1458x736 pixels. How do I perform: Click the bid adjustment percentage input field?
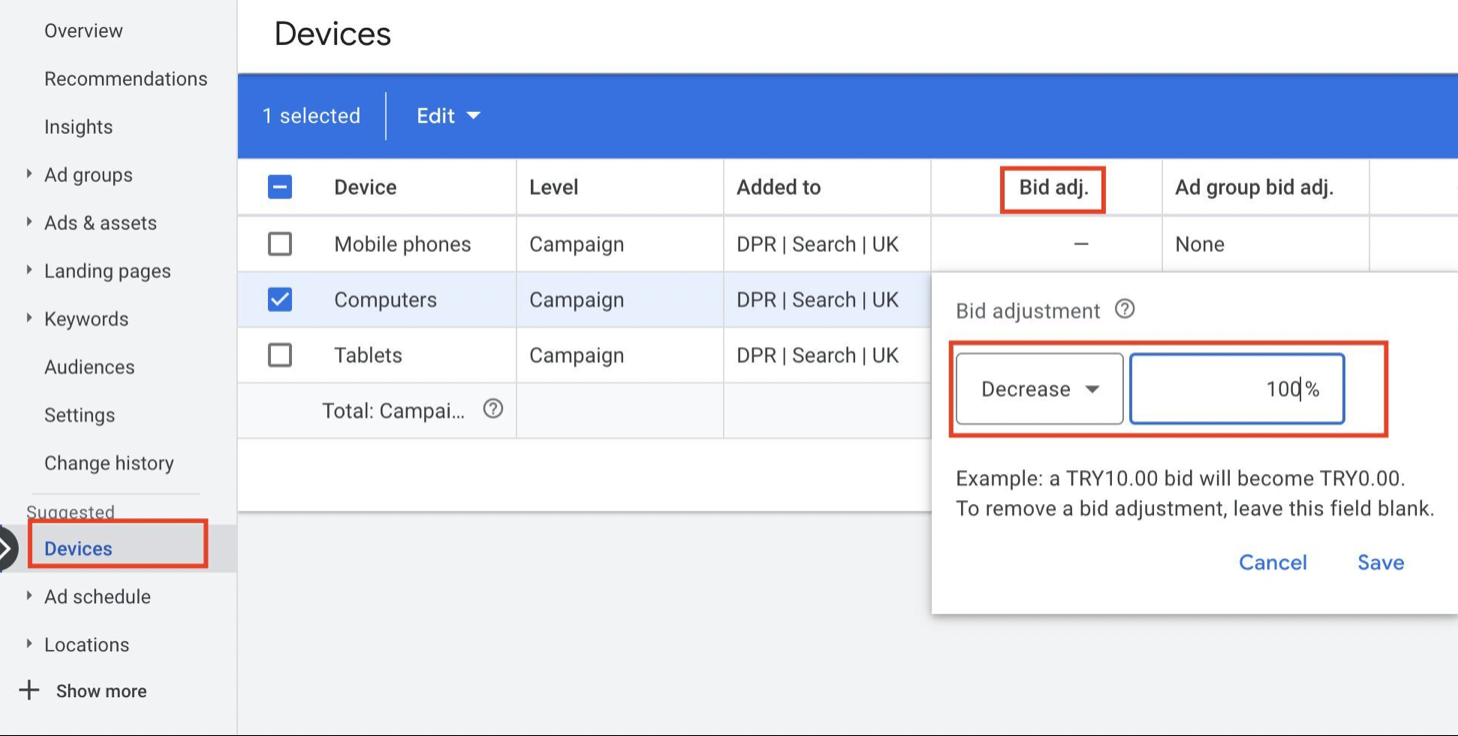1237,389
